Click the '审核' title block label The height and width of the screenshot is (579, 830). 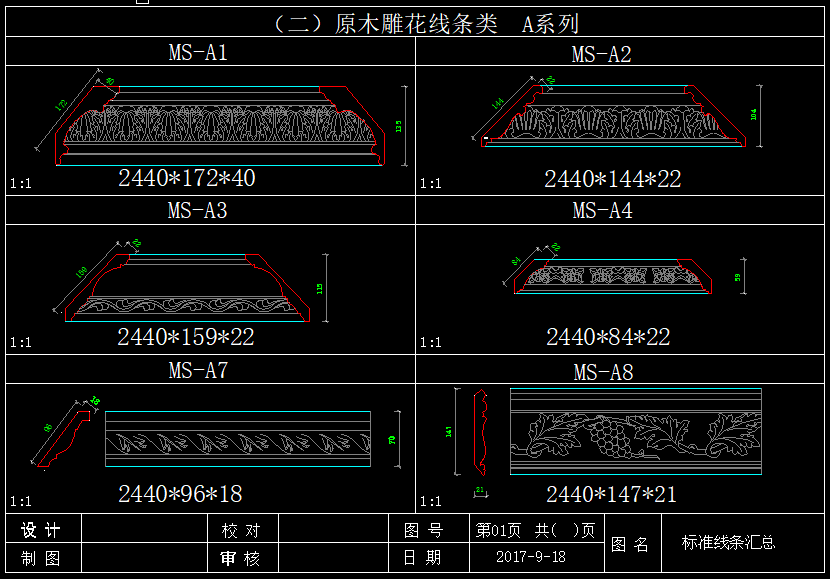click(x=240, y=558)
